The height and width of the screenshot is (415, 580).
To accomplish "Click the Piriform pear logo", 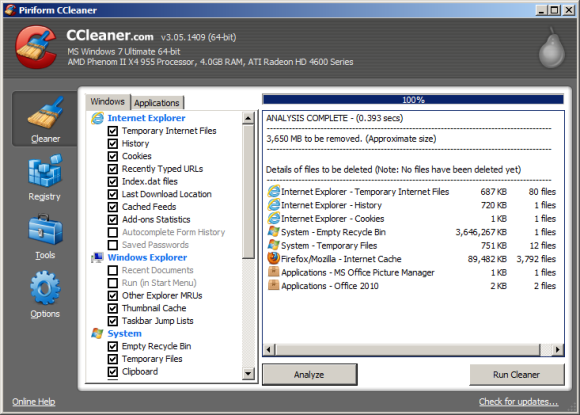I will pyautogui.click(x=552, y=48).
